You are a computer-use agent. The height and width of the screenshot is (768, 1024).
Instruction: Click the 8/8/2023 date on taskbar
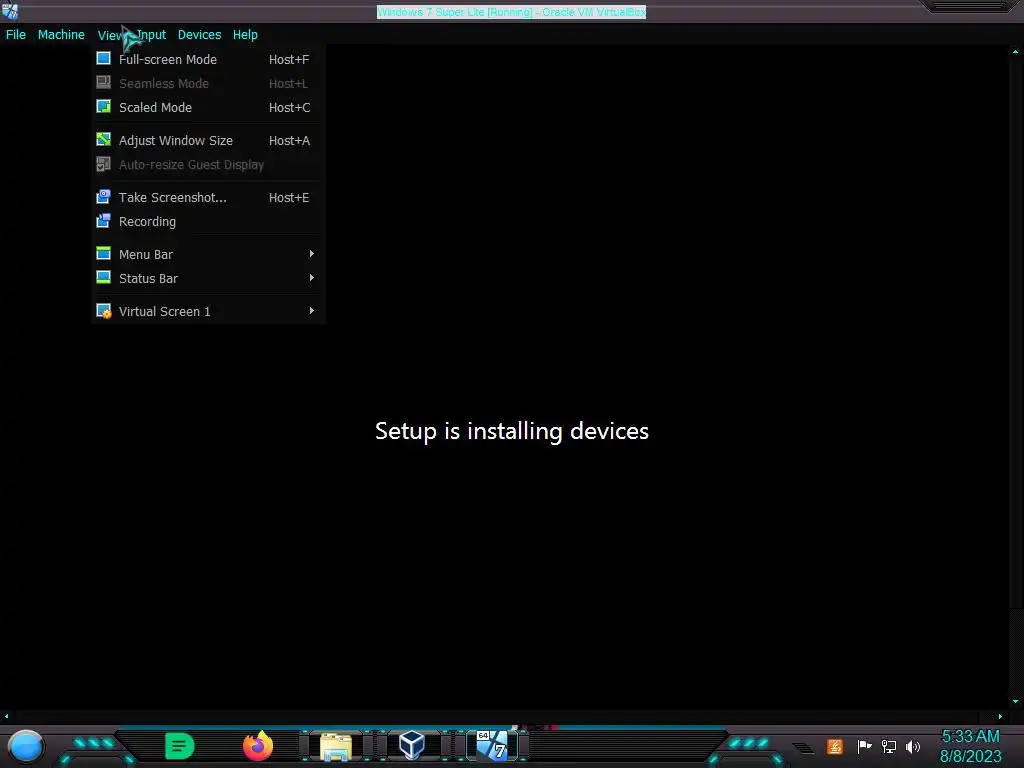pyautogui.click(x=970, y=756)
